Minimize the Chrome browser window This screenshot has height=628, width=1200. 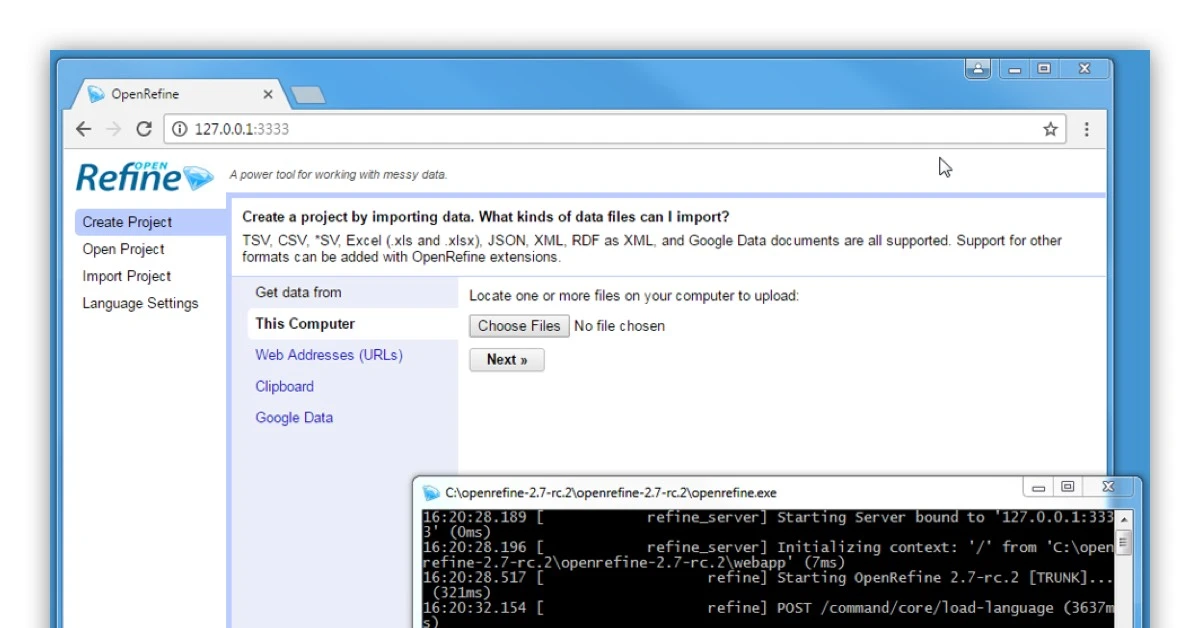click(x=1015, y=69)
